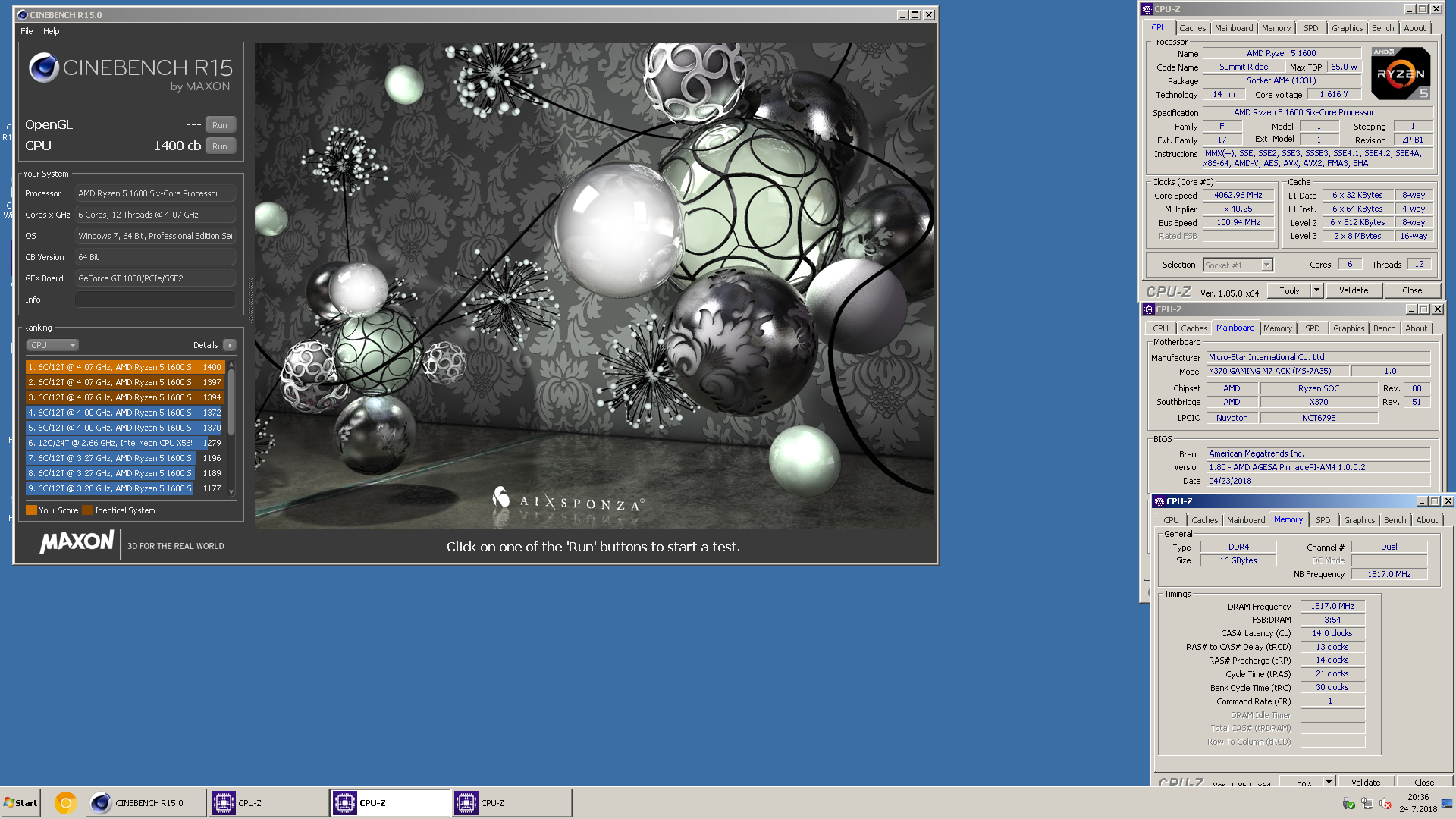1456x819 pixels.
Task: Click the GeForce GT 1030 GFX Board field
Action: (x=155, y=278)
